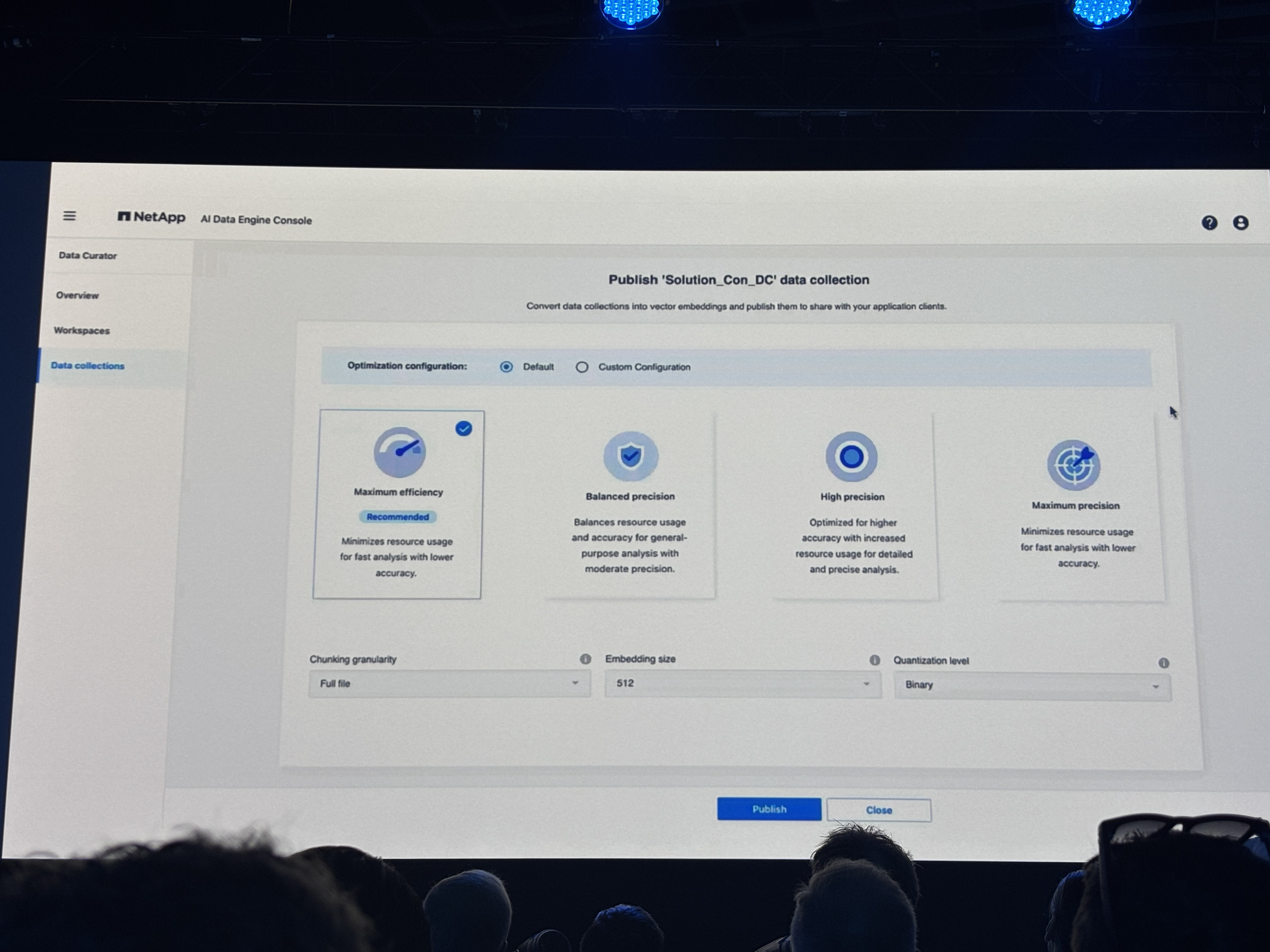1270x952 pixels.
Task: Click the Quantization level info icon
Action: [1163, 663]
